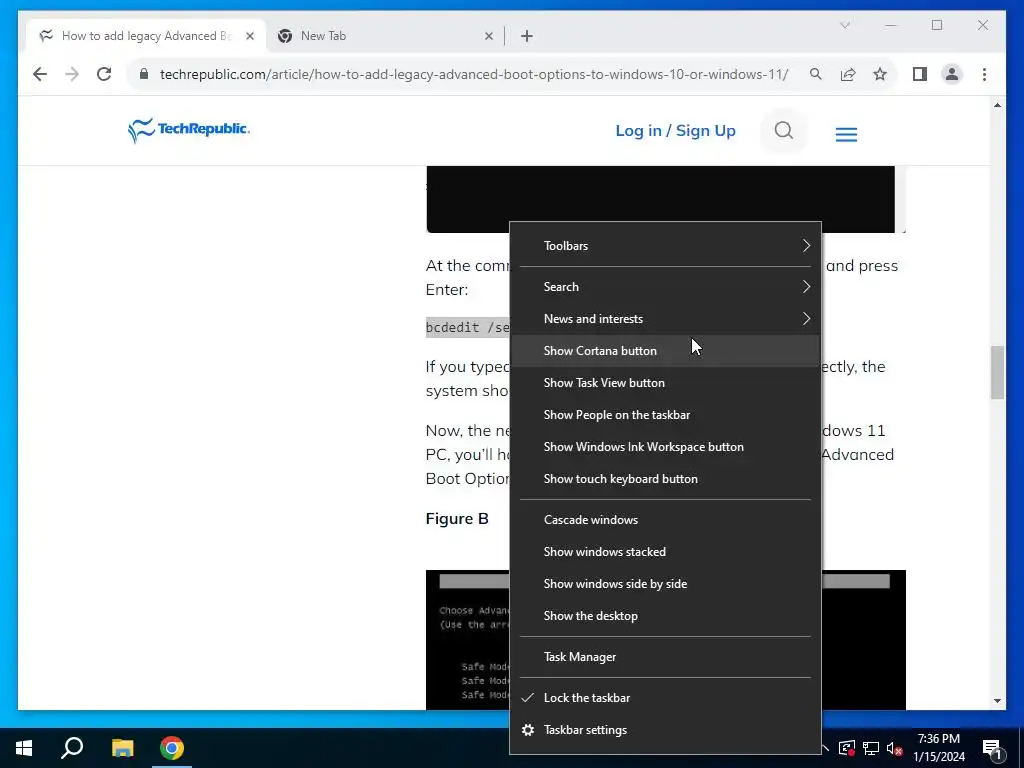Reload the TechRepublic page
Image resolution: width=1024 pixels, height=768 pixels.
(104, 74)
